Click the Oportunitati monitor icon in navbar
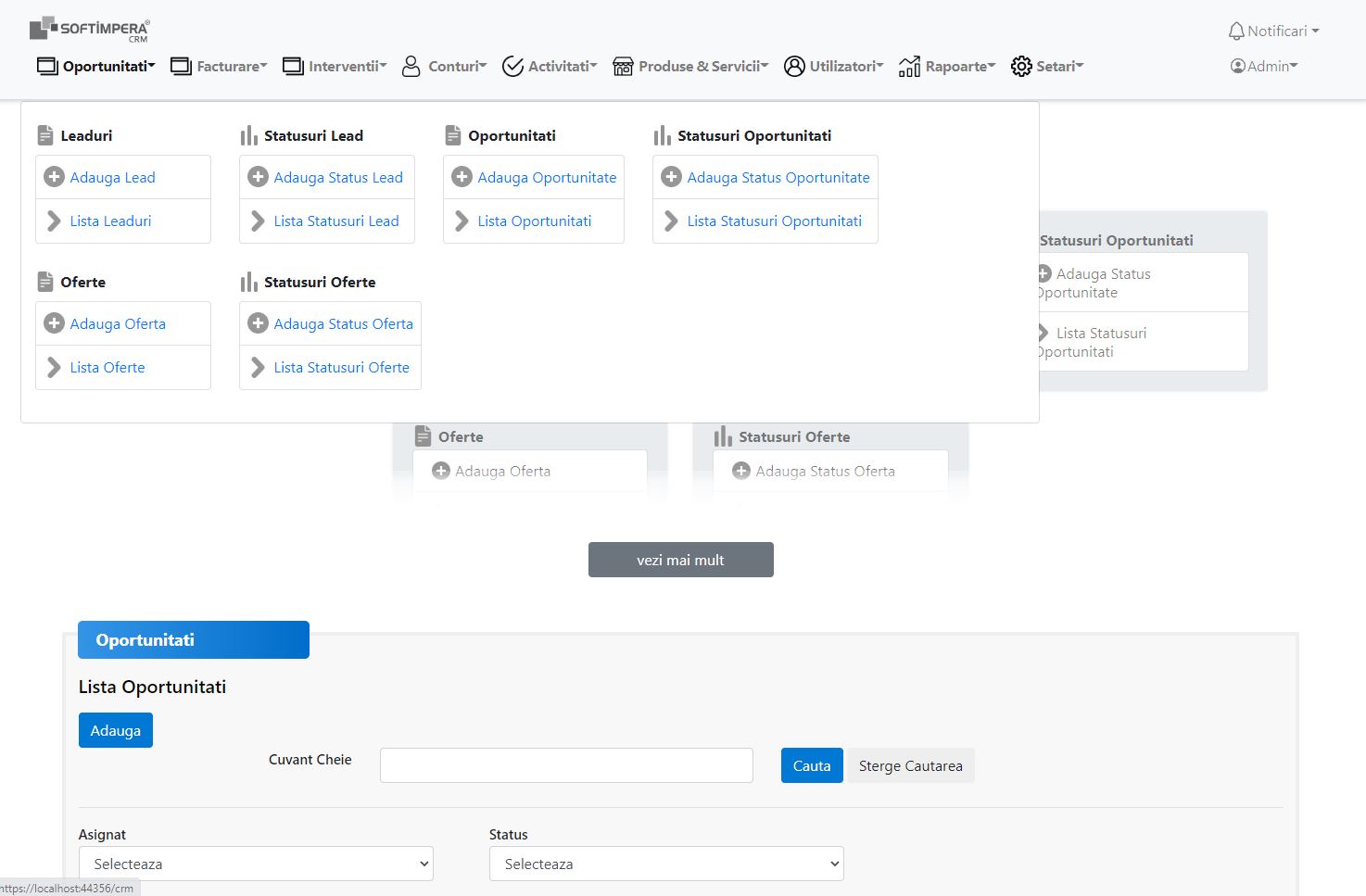The image size is (1366, 896). coord(47,66)
